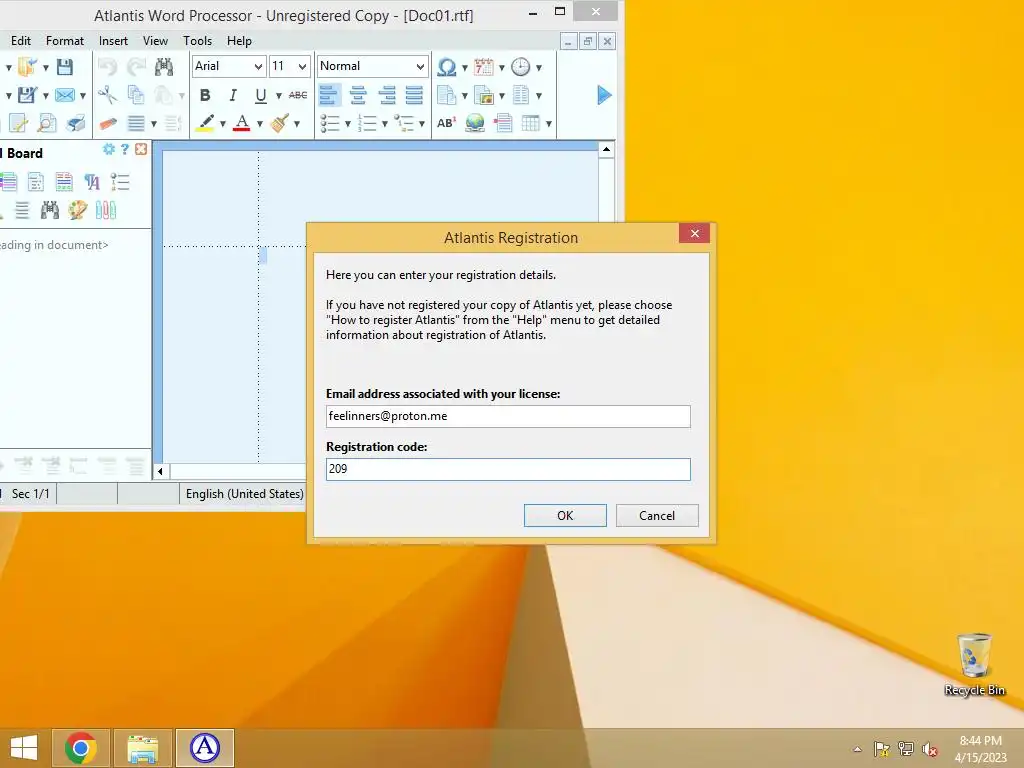Expand the arrow next to clock icon

pyautogui.click(x=539, y=67)
